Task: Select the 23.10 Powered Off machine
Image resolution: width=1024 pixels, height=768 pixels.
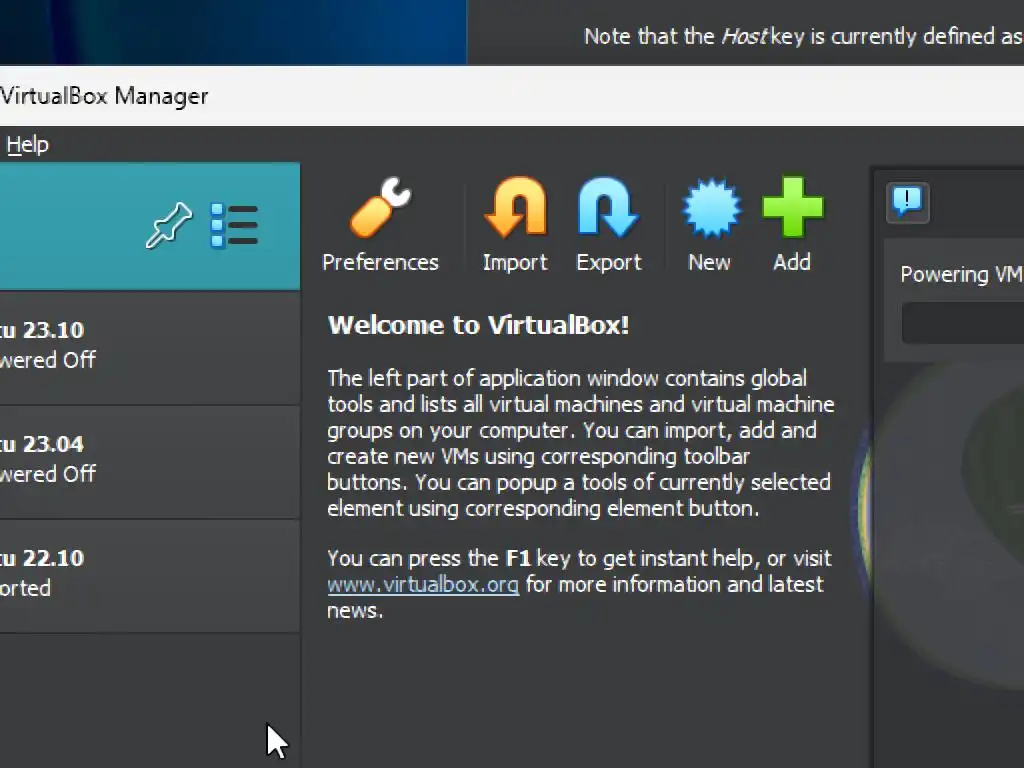Action: tap(150, 348)
